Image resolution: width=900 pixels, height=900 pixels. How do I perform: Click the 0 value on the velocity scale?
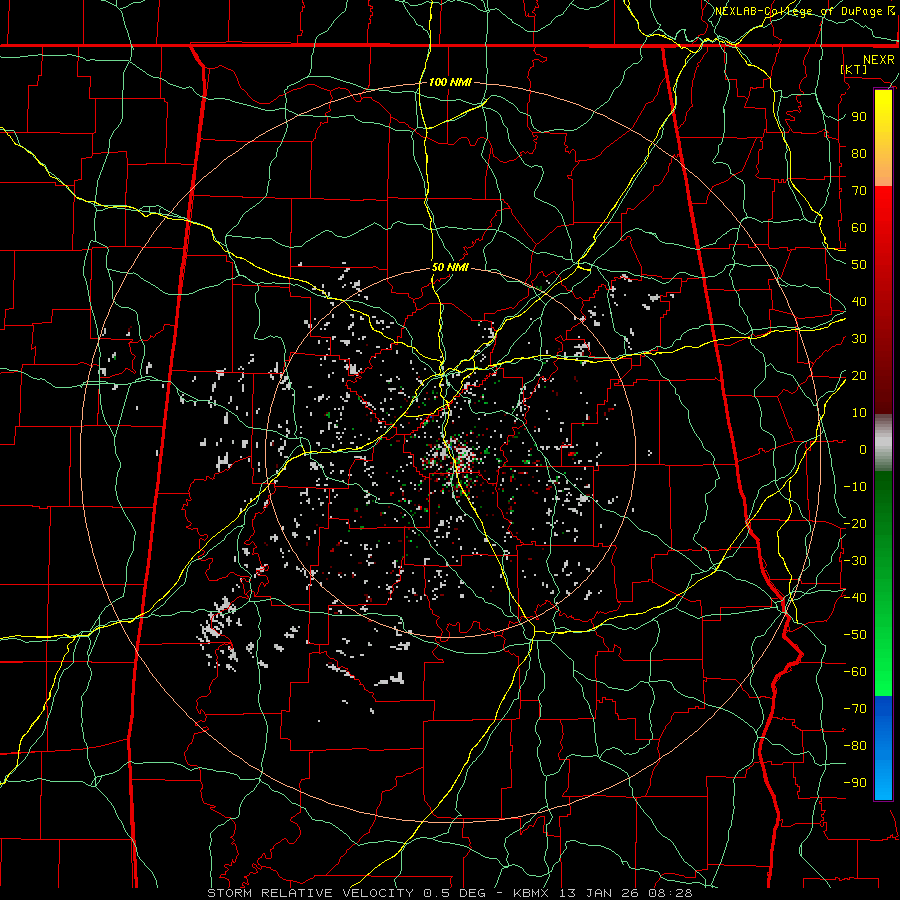pos(863,449)
